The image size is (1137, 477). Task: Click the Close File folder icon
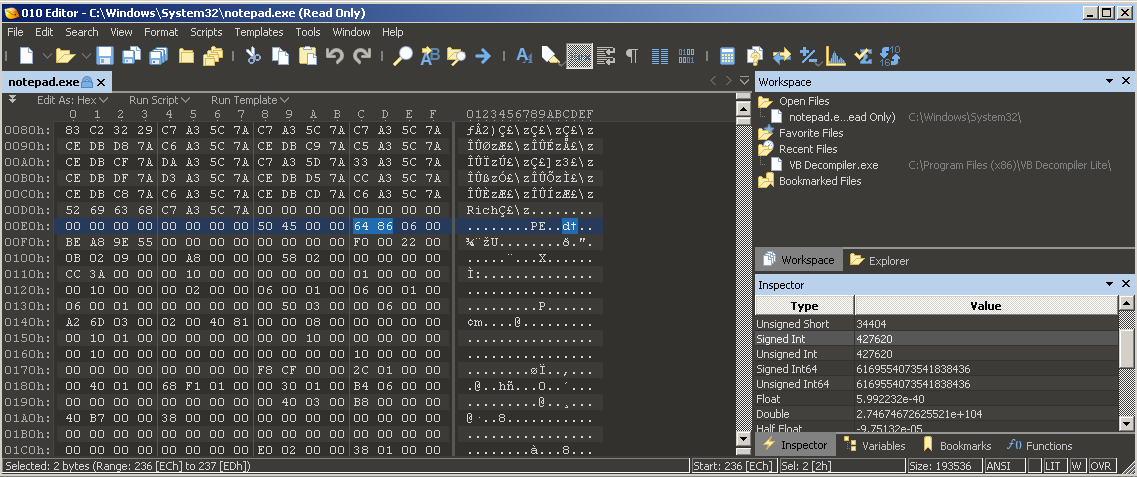186,56
